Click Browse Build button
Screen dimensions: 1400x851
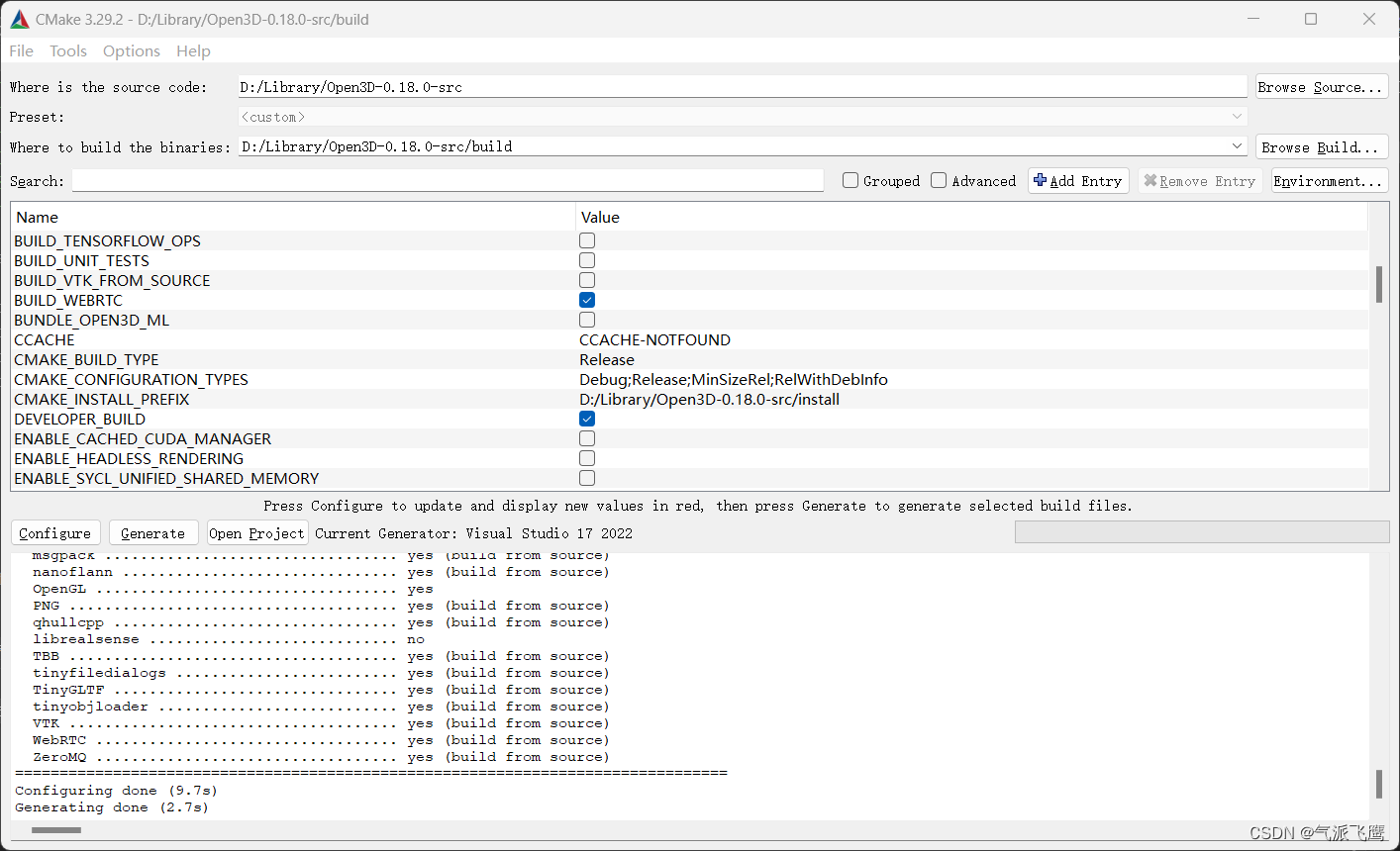coord(1322,147)
